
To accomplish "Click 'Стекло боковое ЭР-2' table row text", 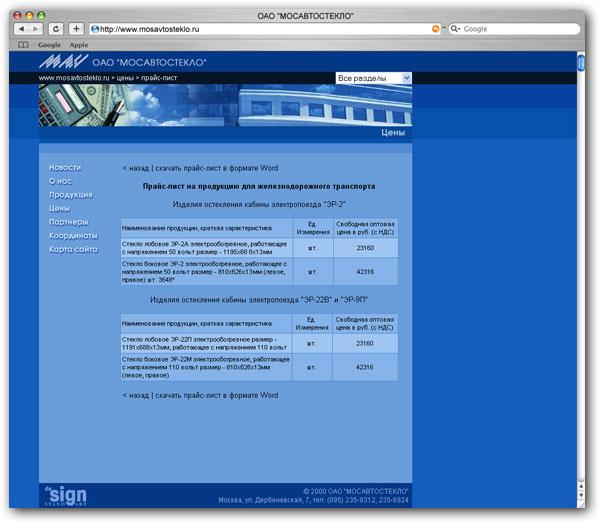I will [x=205, y=272].
